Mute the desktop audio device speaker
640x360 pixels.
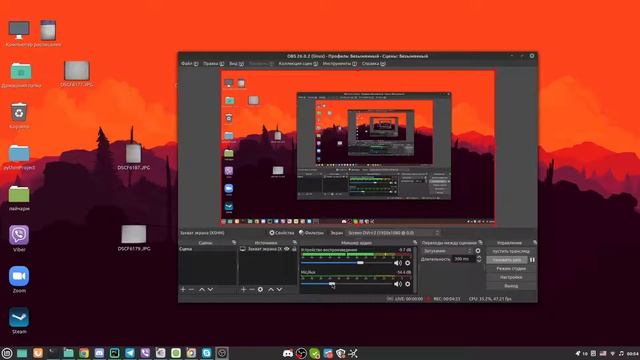398,263
